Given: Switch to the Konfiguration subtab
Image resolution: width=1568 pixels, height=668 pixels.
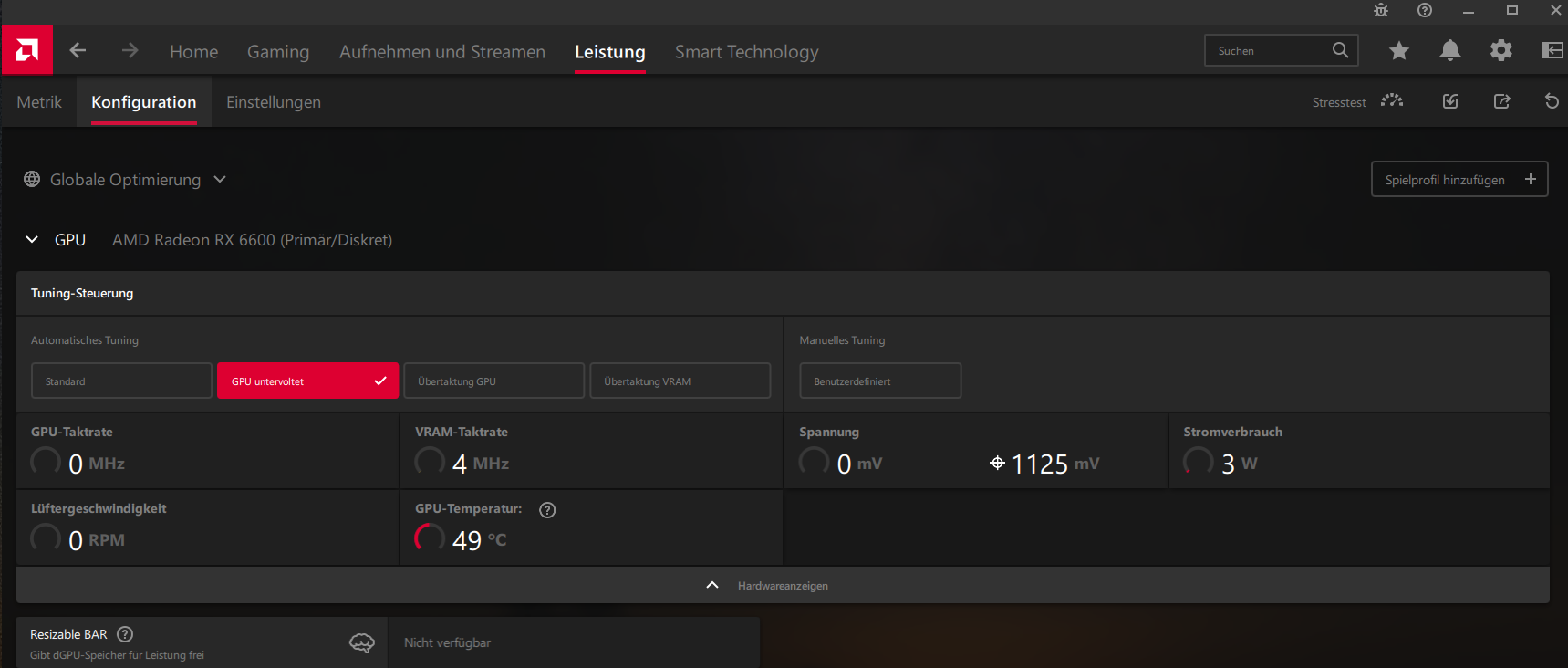Looking at the screenshot, I should click(144, 102).
